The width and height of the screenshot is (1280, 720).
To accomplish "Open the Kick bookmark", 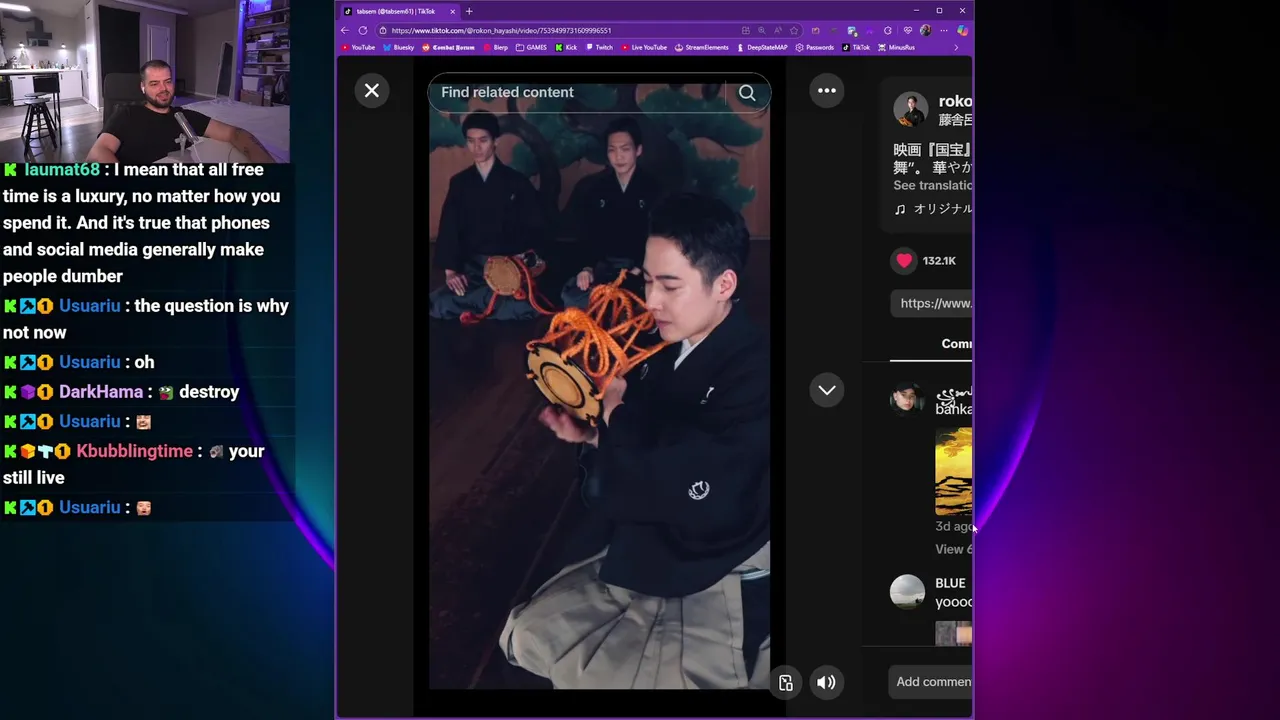I will (x=566, y=47).
